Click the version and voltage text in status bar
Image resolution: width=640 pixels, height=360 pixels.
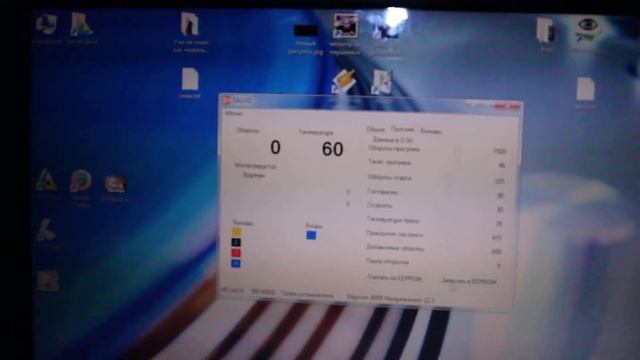[391, 299]
